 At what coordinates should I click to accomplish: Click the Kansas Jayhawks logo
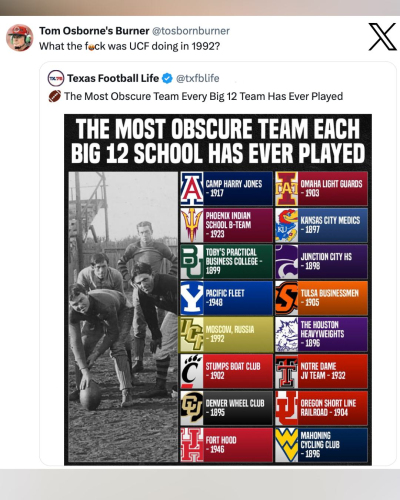286,225
